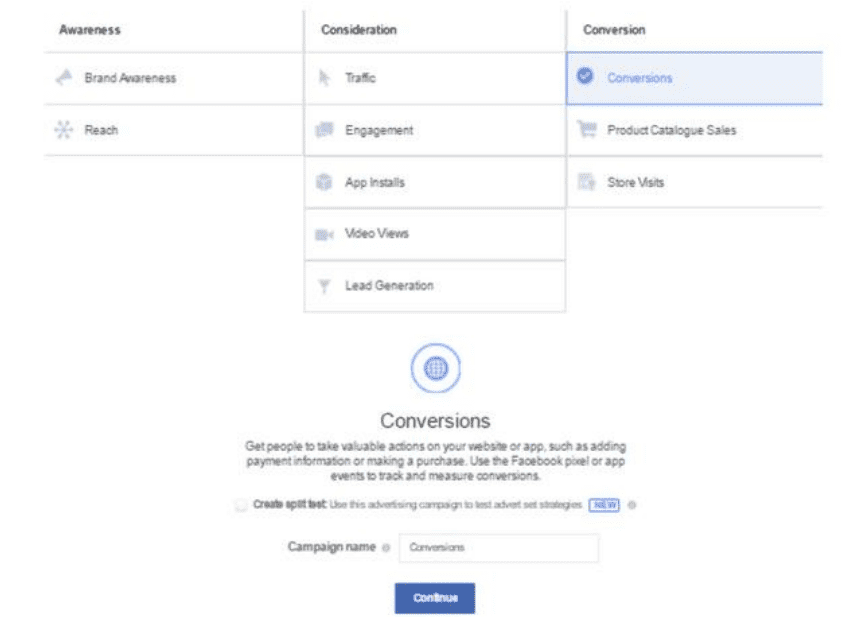The width and height of the screenshot is (866, 621).
Task: Click the Continue button
Action: pos(435,598)
